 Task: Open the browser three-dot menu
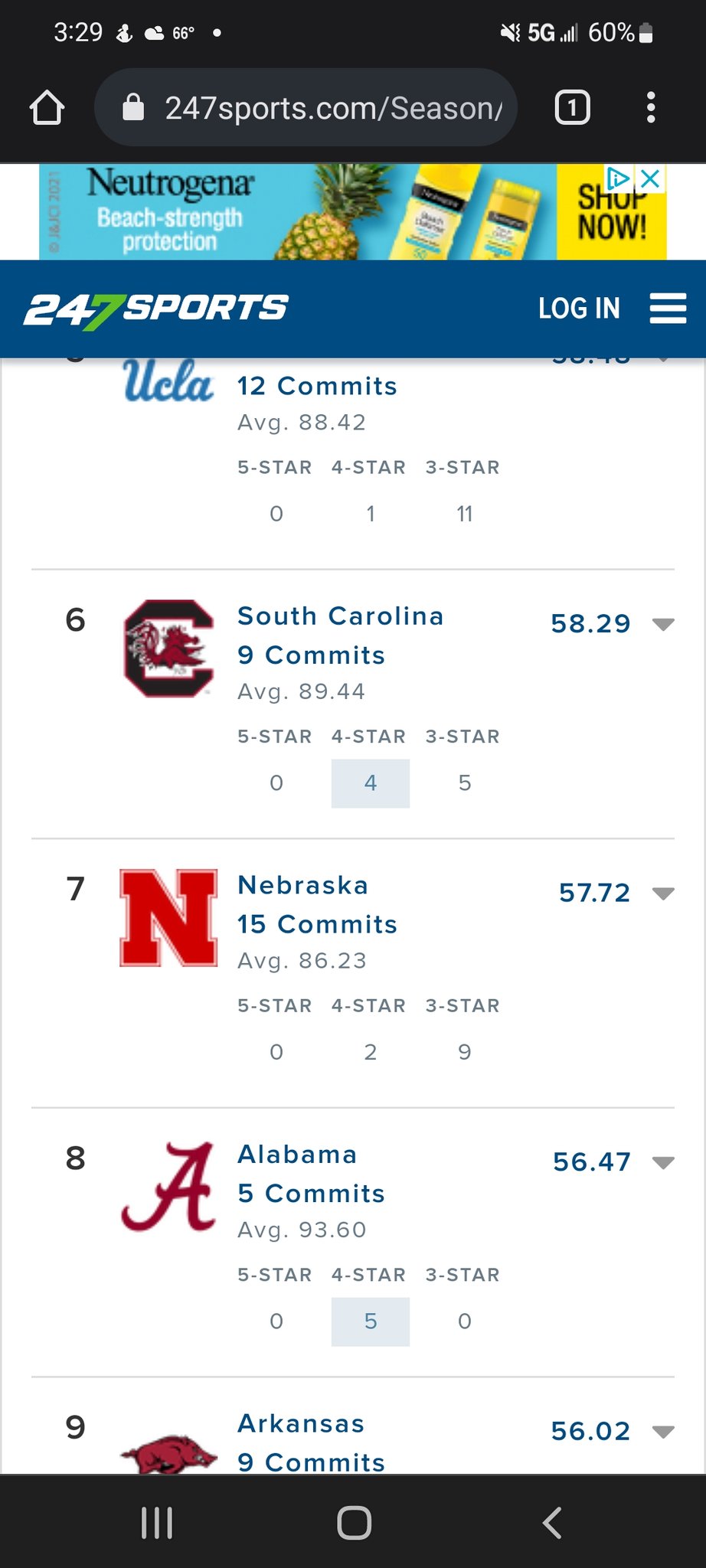point(651,107)
